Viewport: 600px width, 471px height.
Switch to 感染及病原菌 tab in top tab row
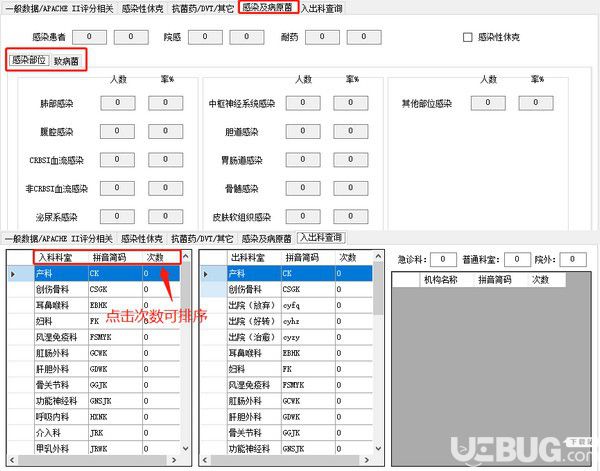(x=267, y=7)
